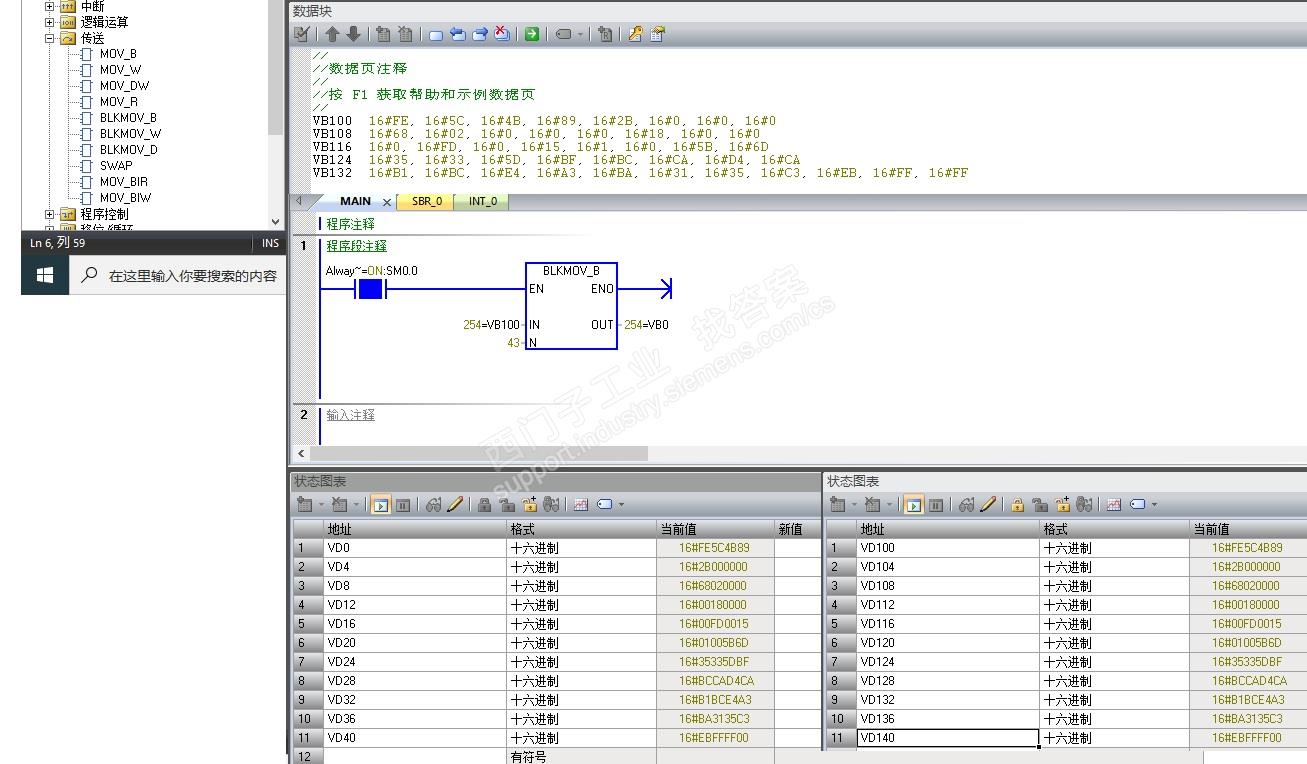1307x764 pixels.
Task: Open insert dropdown arrow in VD0 status chart
Action: 321,505
